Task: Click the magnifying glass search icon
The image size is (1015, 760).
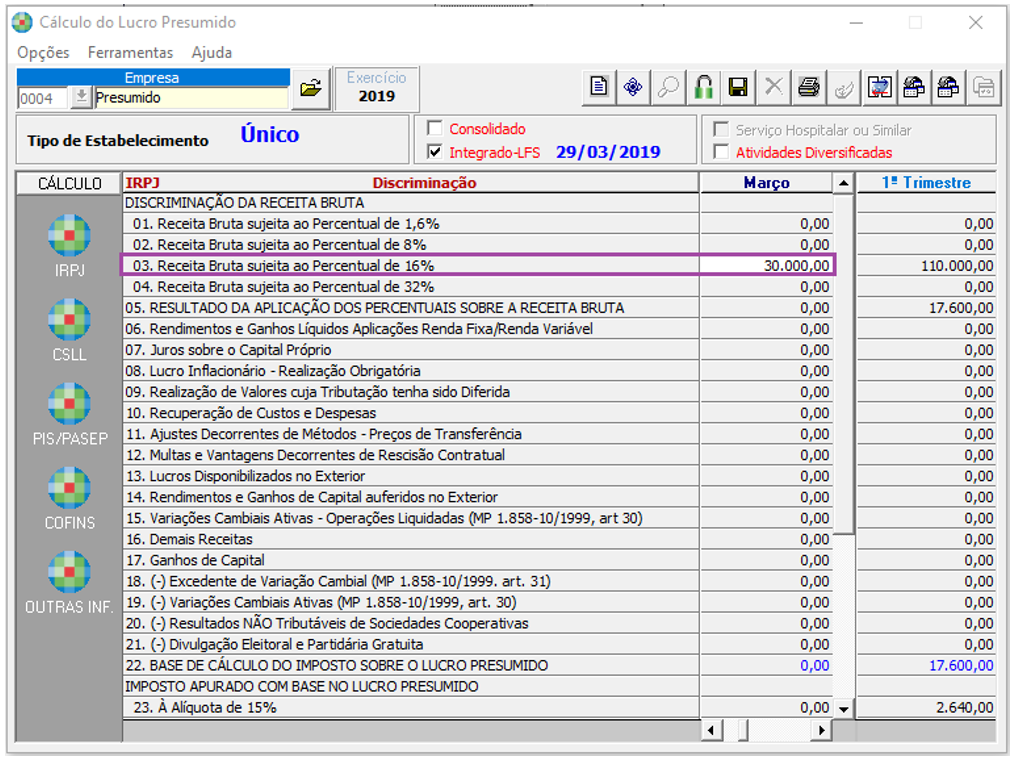Action: [668, 87]
